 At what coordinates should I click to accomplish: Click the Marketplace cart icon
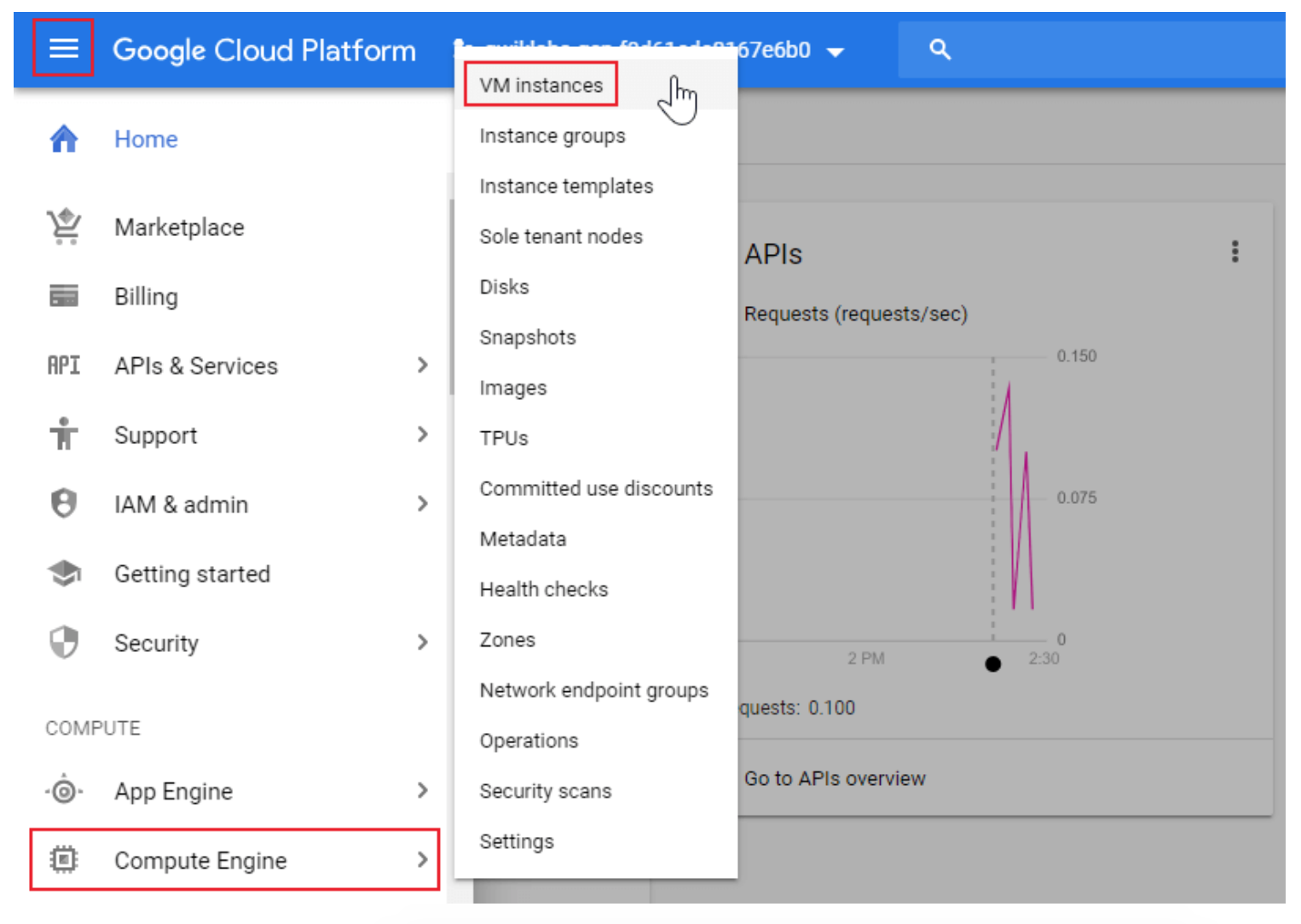coord(64,227)
